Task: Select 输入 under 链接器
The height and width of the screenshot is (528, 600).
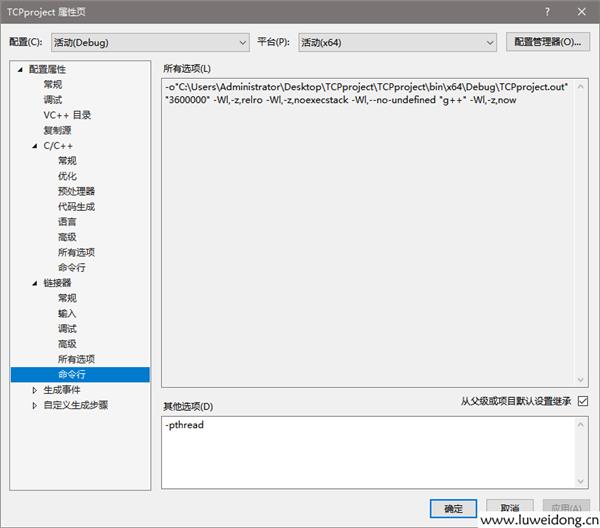Action: 67,313
